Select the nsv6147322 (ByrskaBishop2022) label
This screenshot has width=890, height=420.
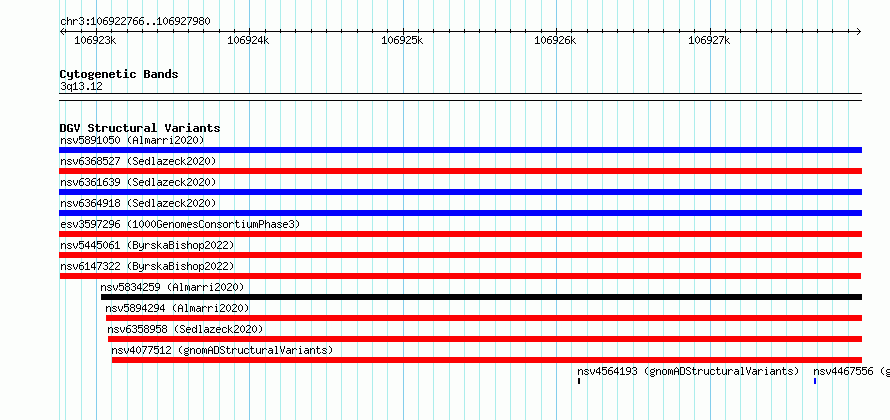(147, 266)
